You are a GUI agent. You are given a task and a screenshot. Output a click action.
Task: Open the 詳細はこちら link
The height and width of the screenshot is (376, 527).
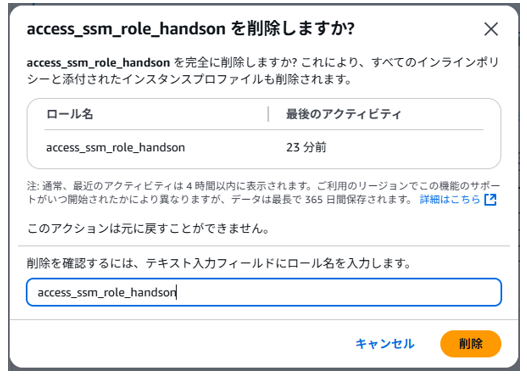(x=450, y=200)
